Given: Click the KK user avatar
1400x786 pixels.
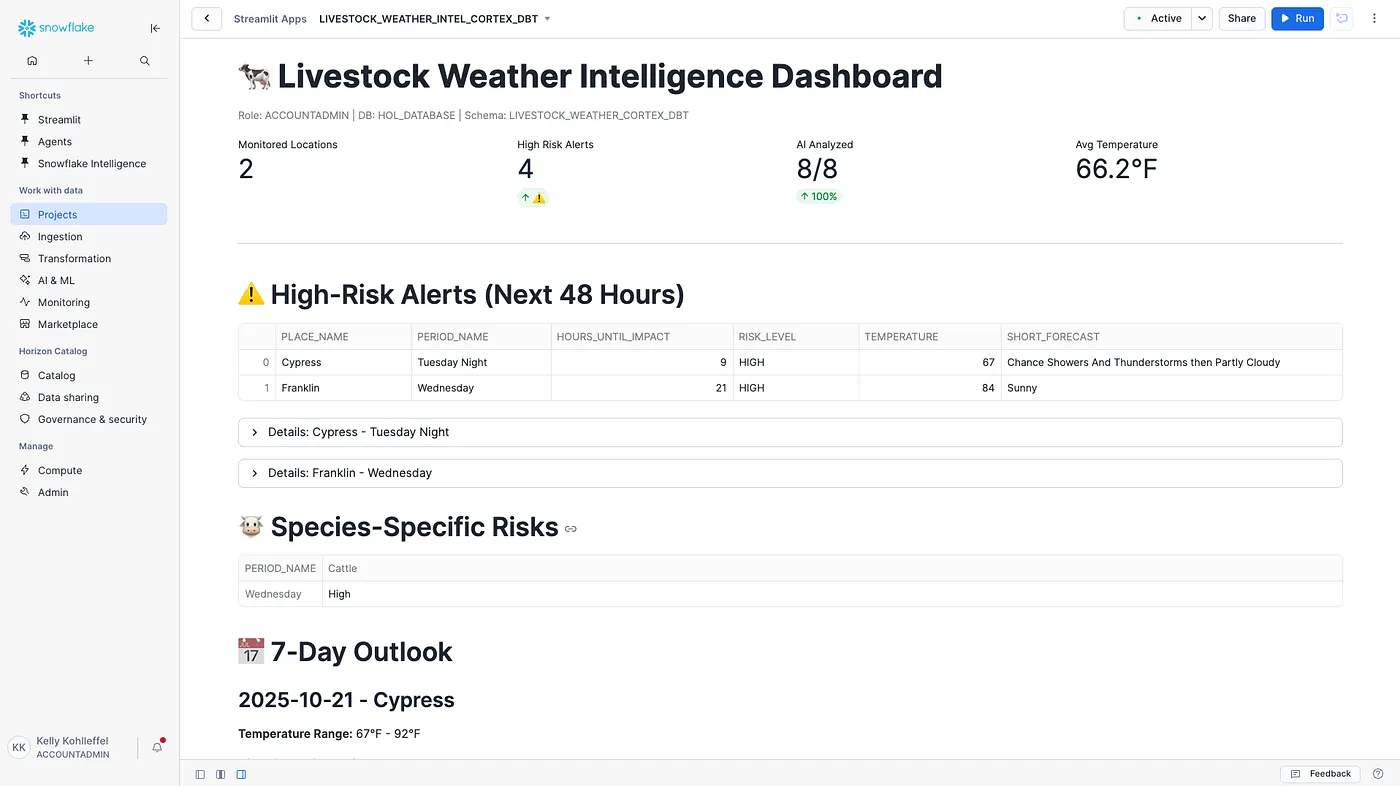Looking at the screenshot, I should pyautogui.click(x=19, y=747).
